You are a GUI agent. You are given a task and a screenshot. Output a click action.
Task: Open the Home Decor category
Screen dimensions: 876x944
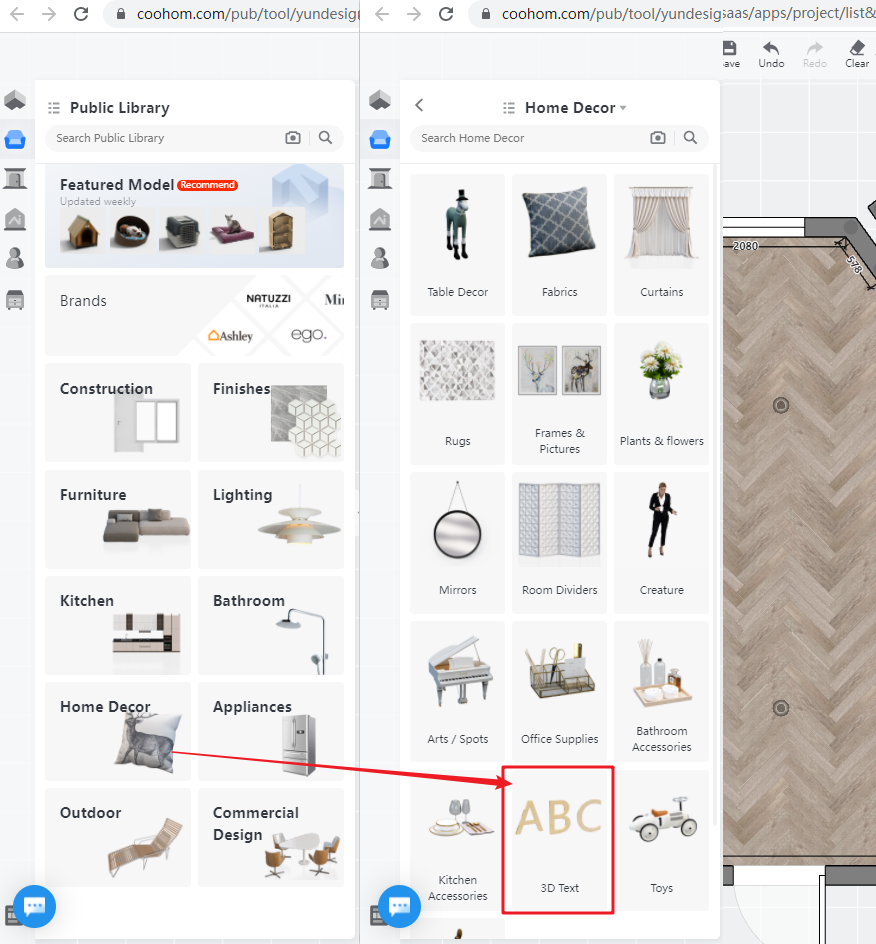point(118,731)
